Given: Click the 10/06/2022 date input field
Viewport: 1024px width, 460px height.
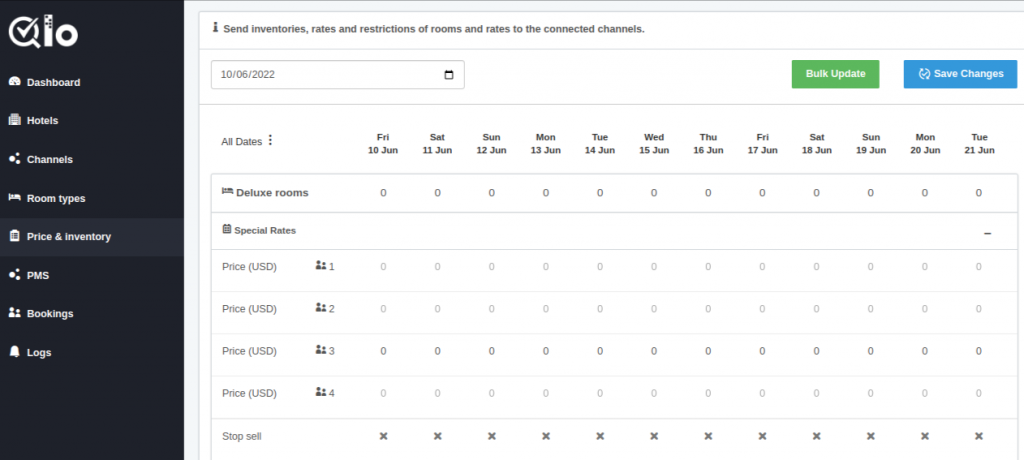Looking at the screenshot, I should [338, 74].
